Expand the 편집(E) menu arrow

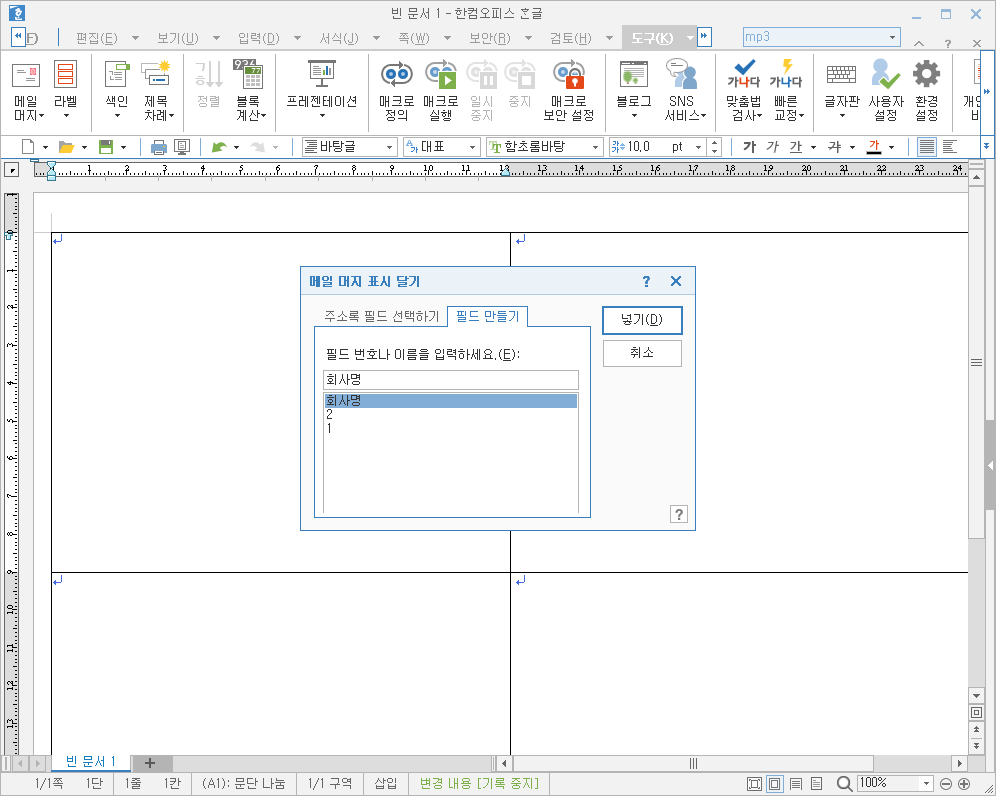click(x=135, y=39)
